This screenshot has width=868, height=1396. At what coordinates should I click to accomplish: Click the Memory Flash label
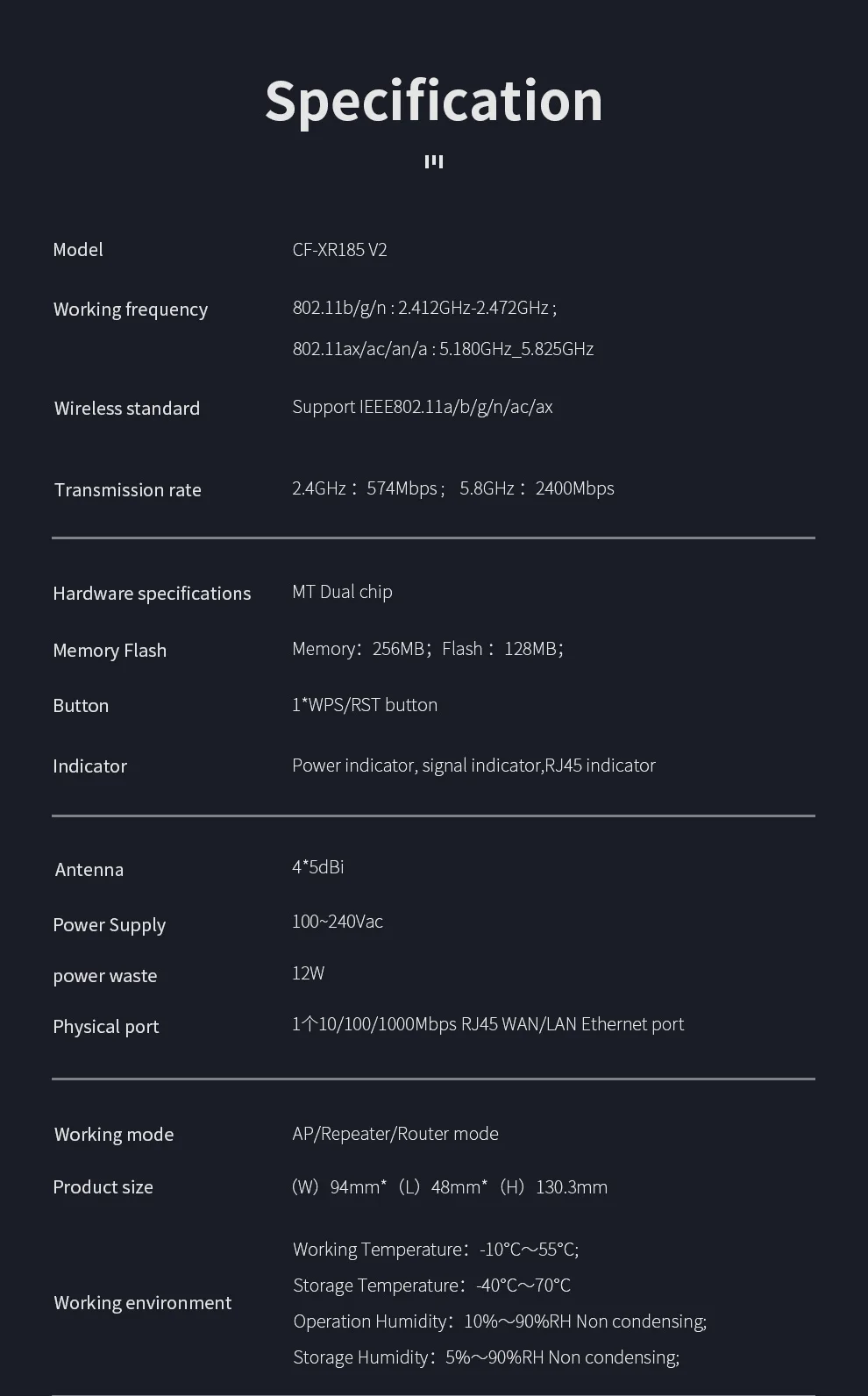pos(110,651)
